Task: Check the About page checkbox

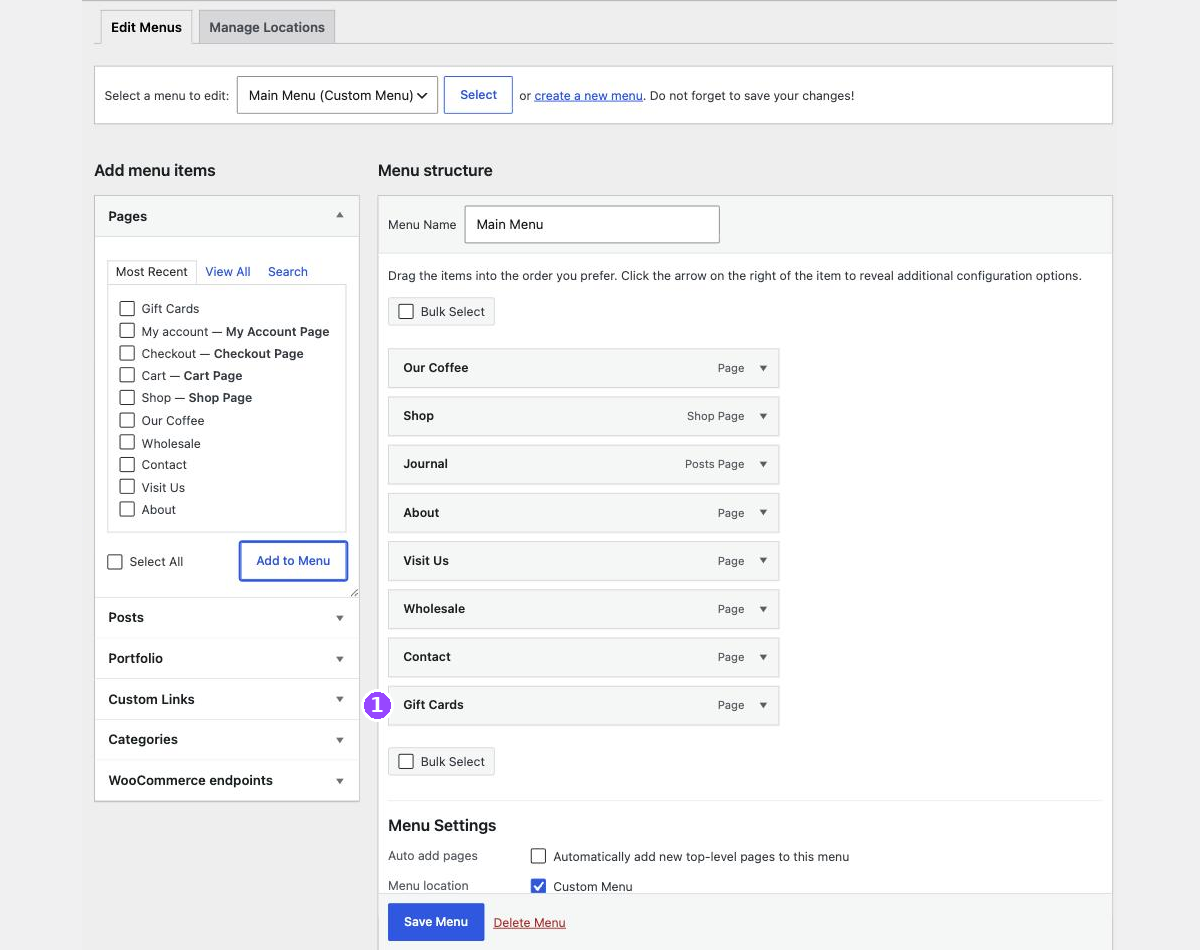Action: [127, 509]
